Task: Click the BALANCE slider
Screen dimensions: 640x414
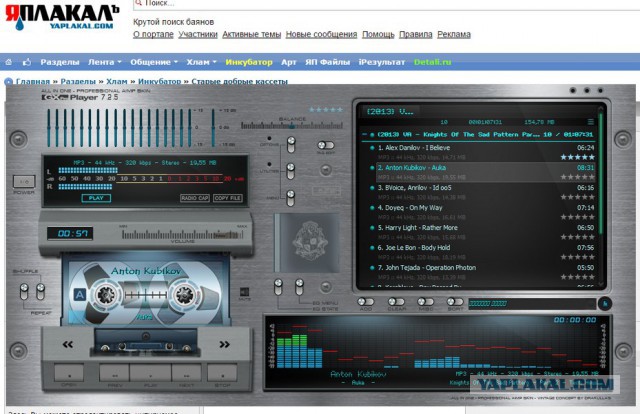Action: coord(292,126)
